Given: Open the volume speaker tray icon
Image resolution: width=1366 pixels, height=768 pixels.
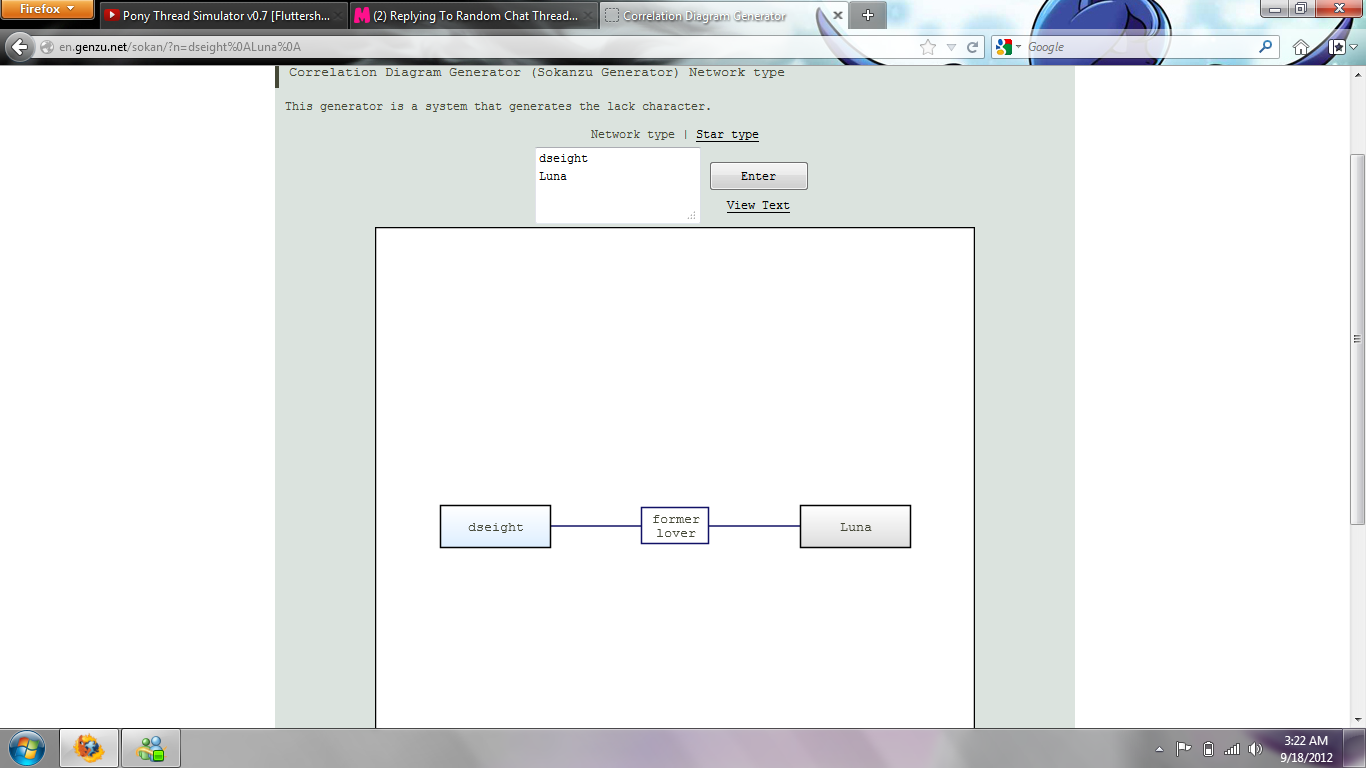Looking at the screenshot, I should [1256, 748].
